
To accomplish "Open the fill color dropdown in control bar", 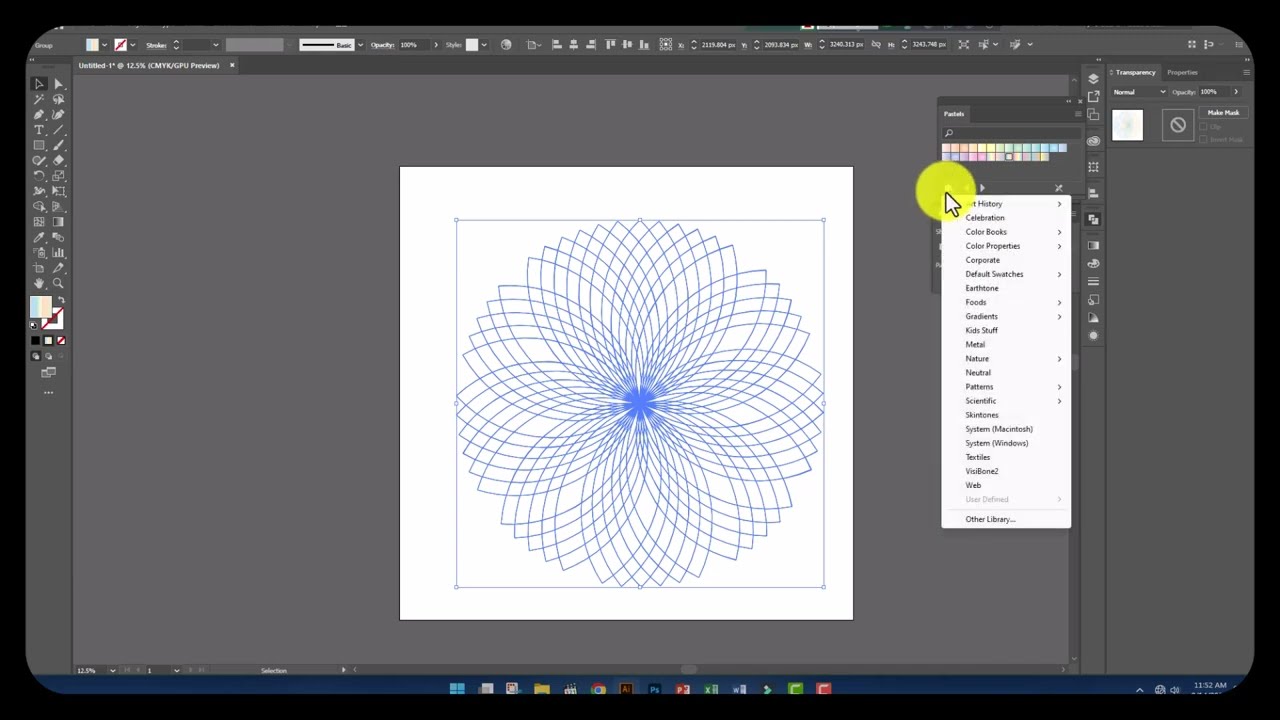I will coord(105,45).
